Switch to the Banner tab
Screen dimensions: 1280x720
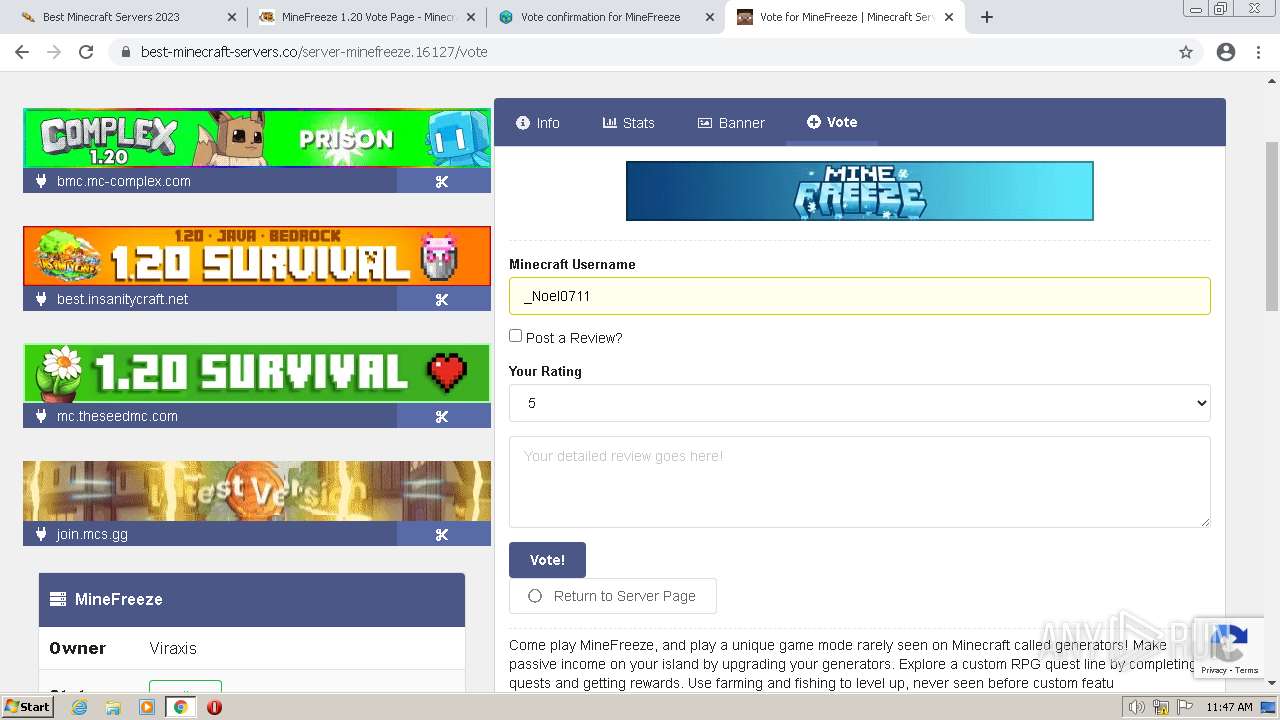[x=731, y=123]
